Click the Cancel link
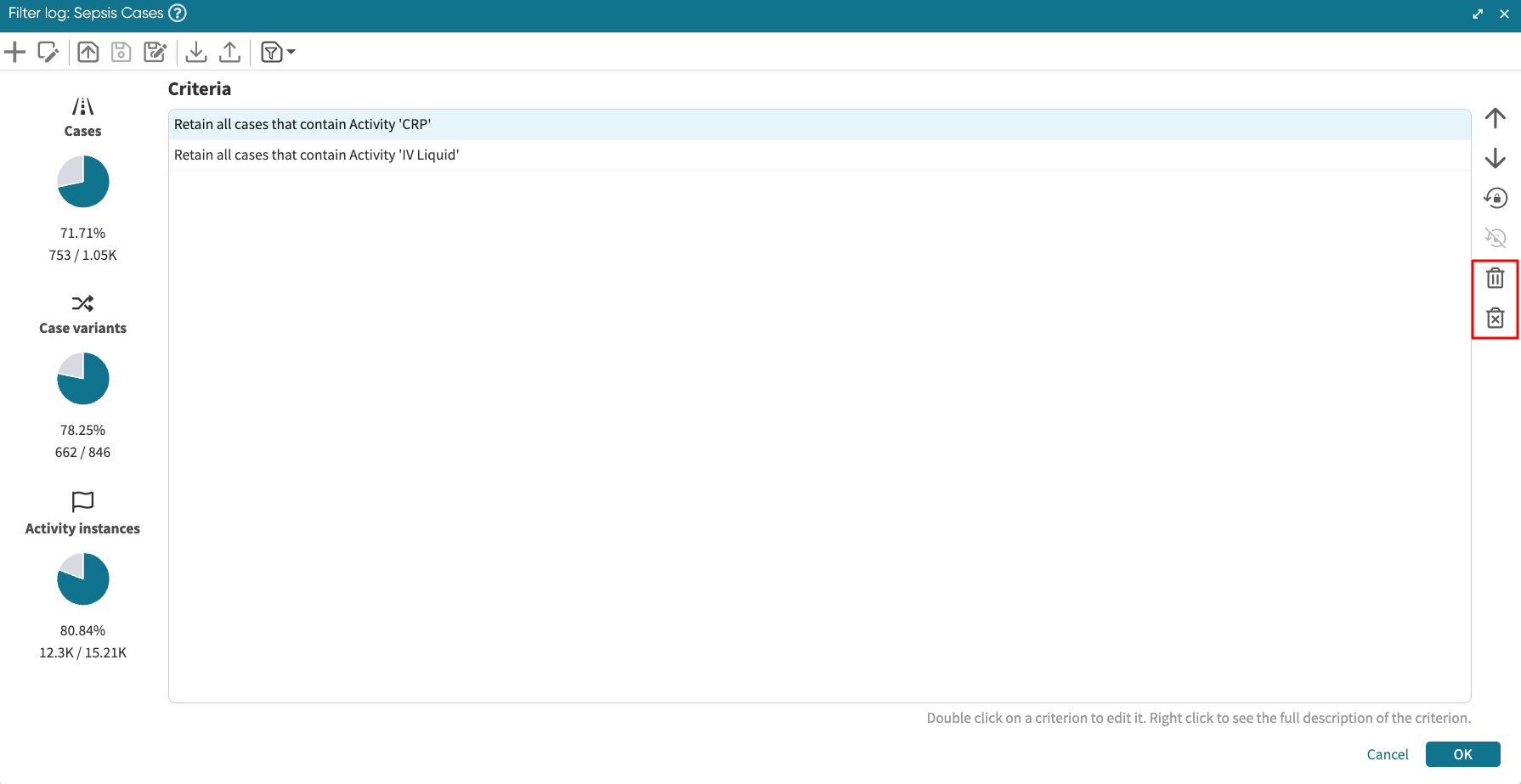This screenshot has height=784, width=1521. point(1387,754)
